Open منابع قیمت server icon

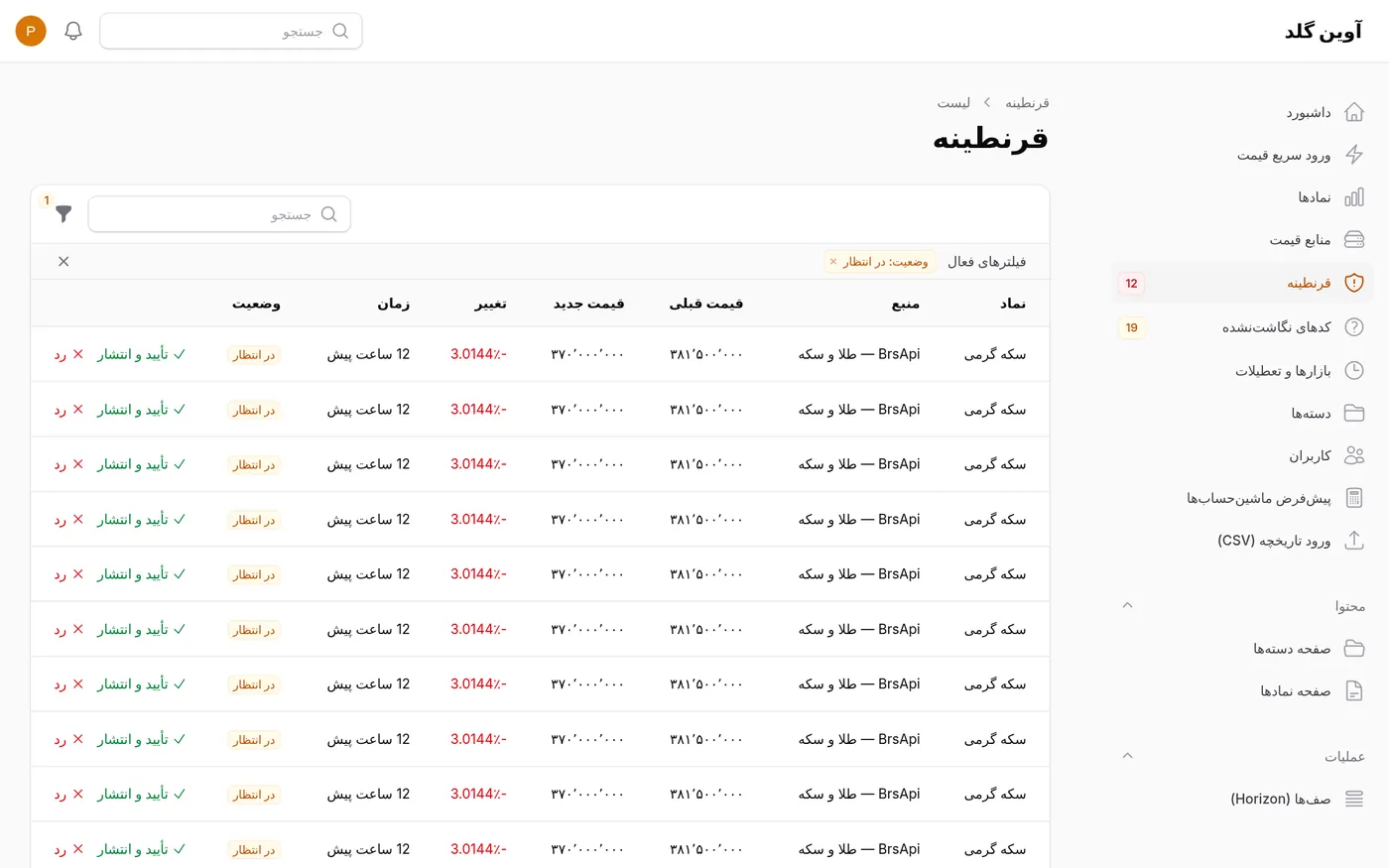(x=1353, y=240)
